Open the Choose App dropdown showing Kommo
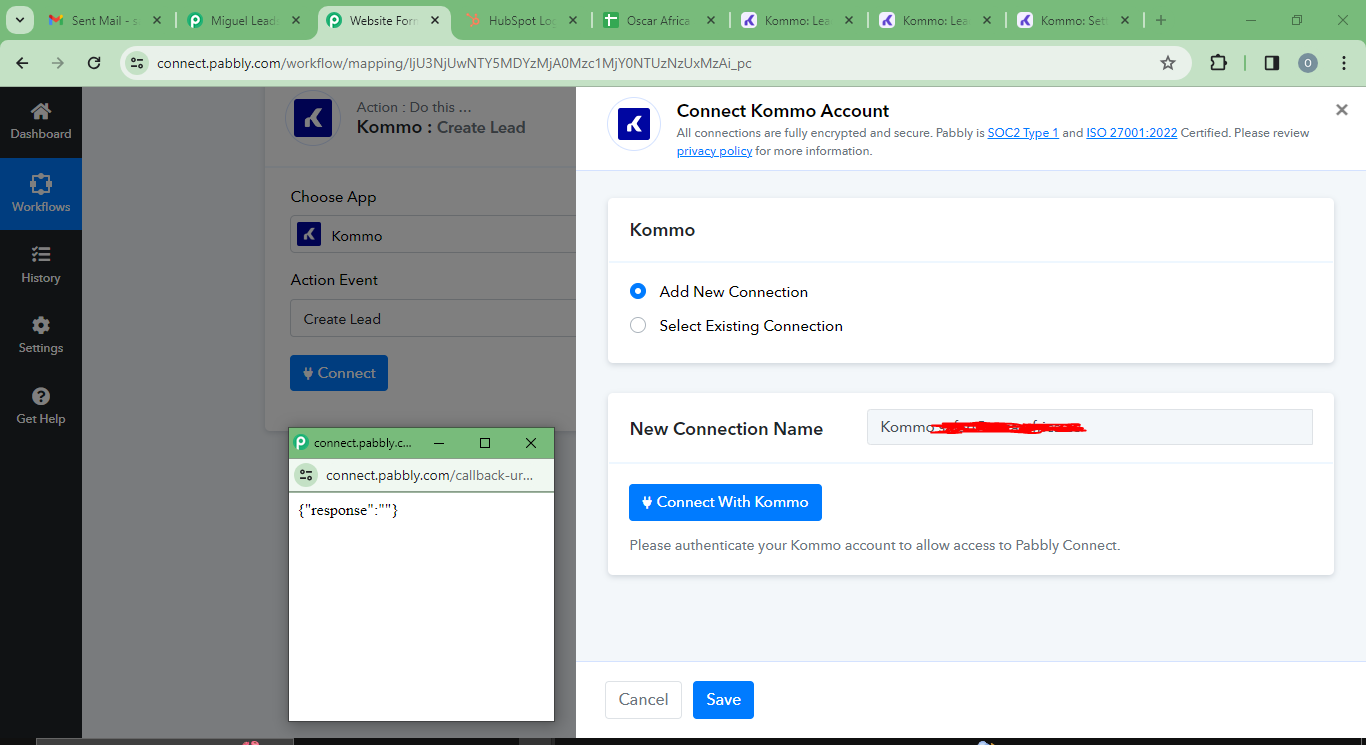 point(433,235)
